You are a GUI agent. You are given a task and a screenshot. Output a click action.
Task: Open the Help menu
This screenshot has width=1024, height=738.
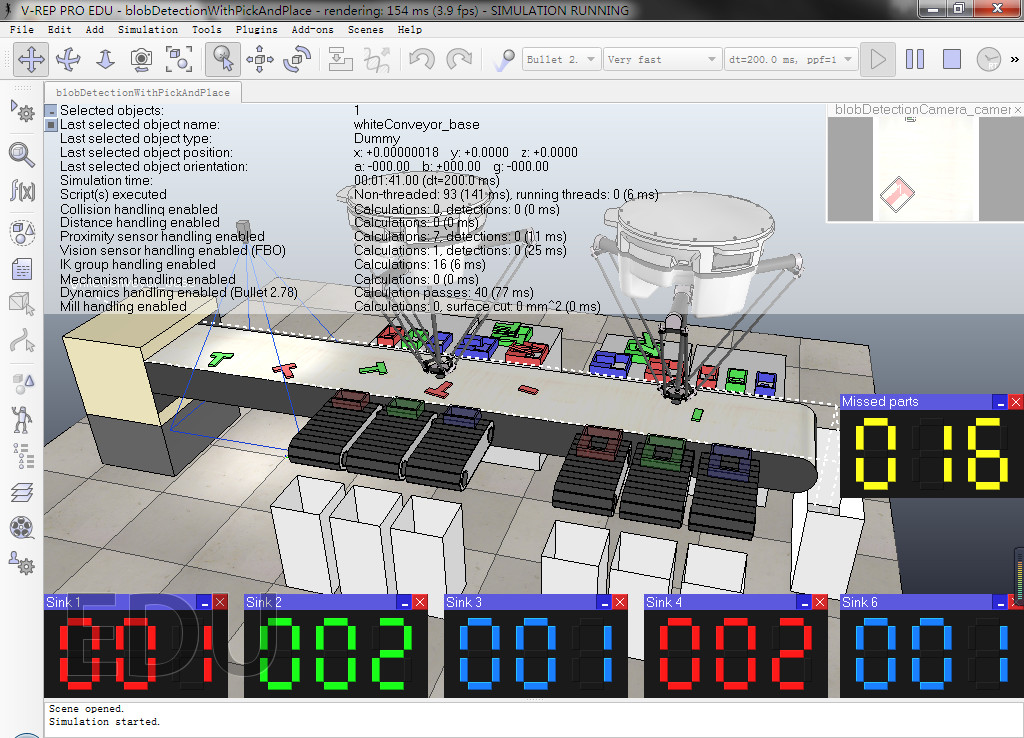coord(409,29)
